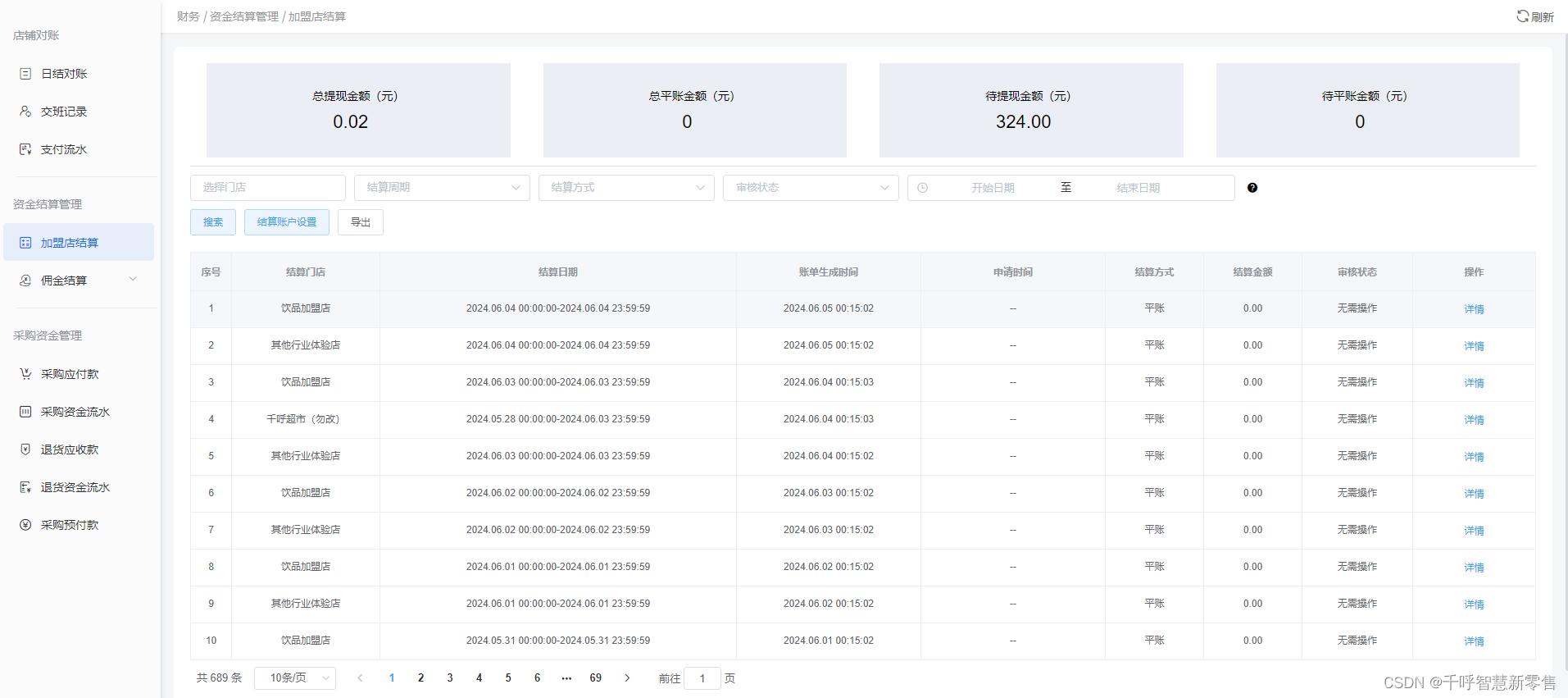The image size is (1568, 698).
Task: Click the 佣金结算 sidebar icon
Action: click(x=25, y=281)
